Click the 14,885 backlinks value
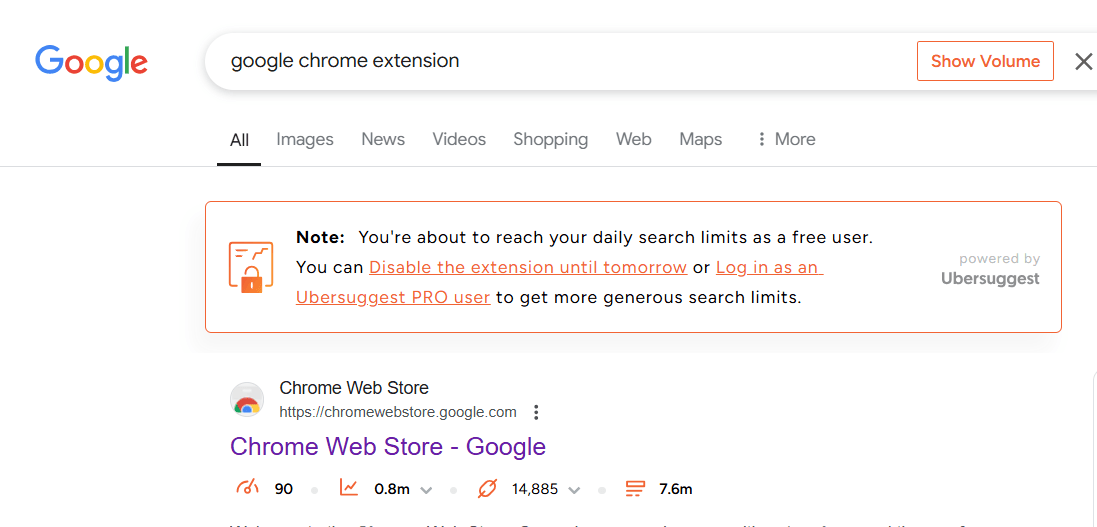The image size is (1097, 527). point(535,489)
